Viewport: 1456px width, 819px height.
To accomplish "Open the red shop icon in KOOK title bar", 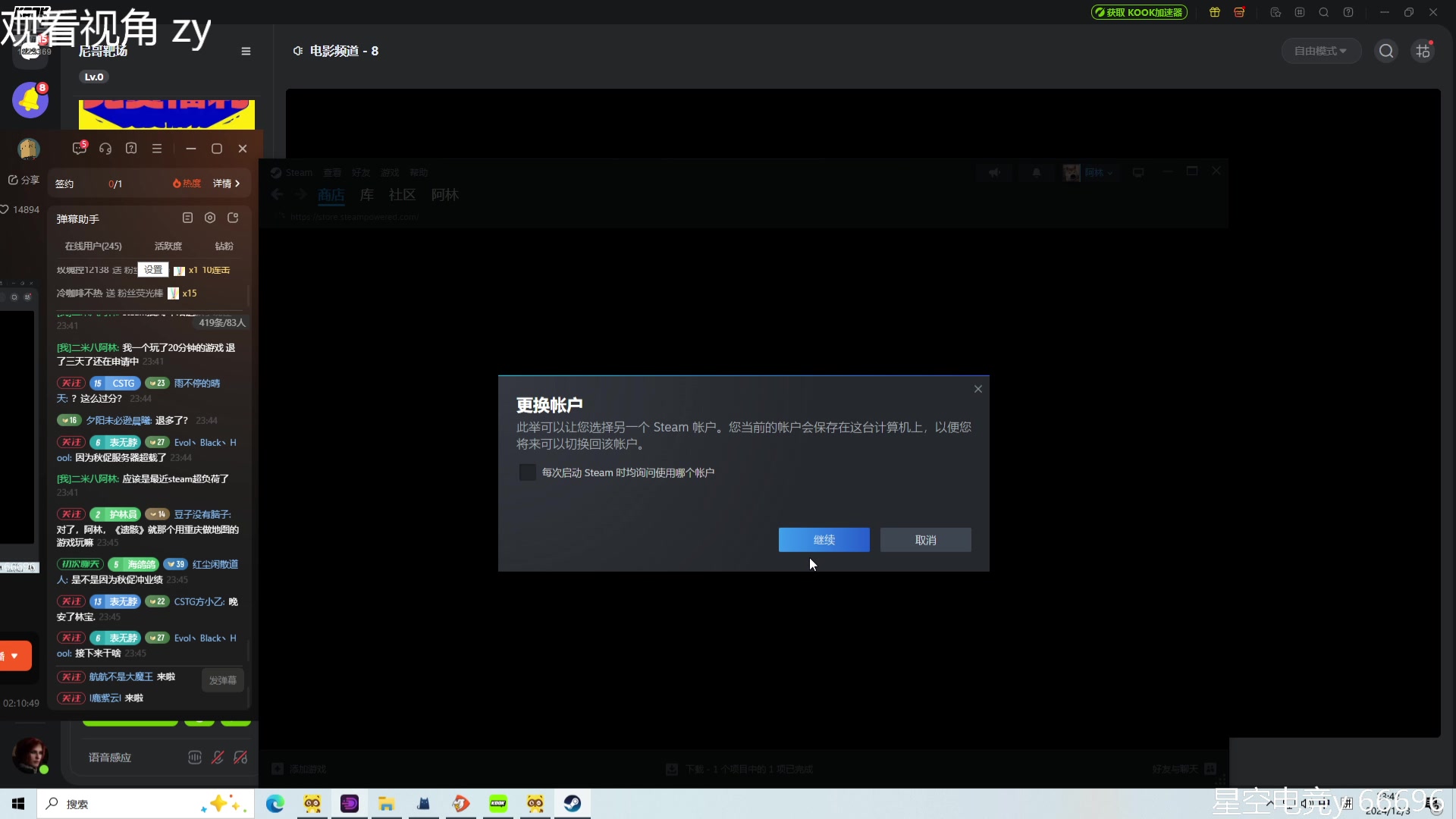I will coord(1239,12).
